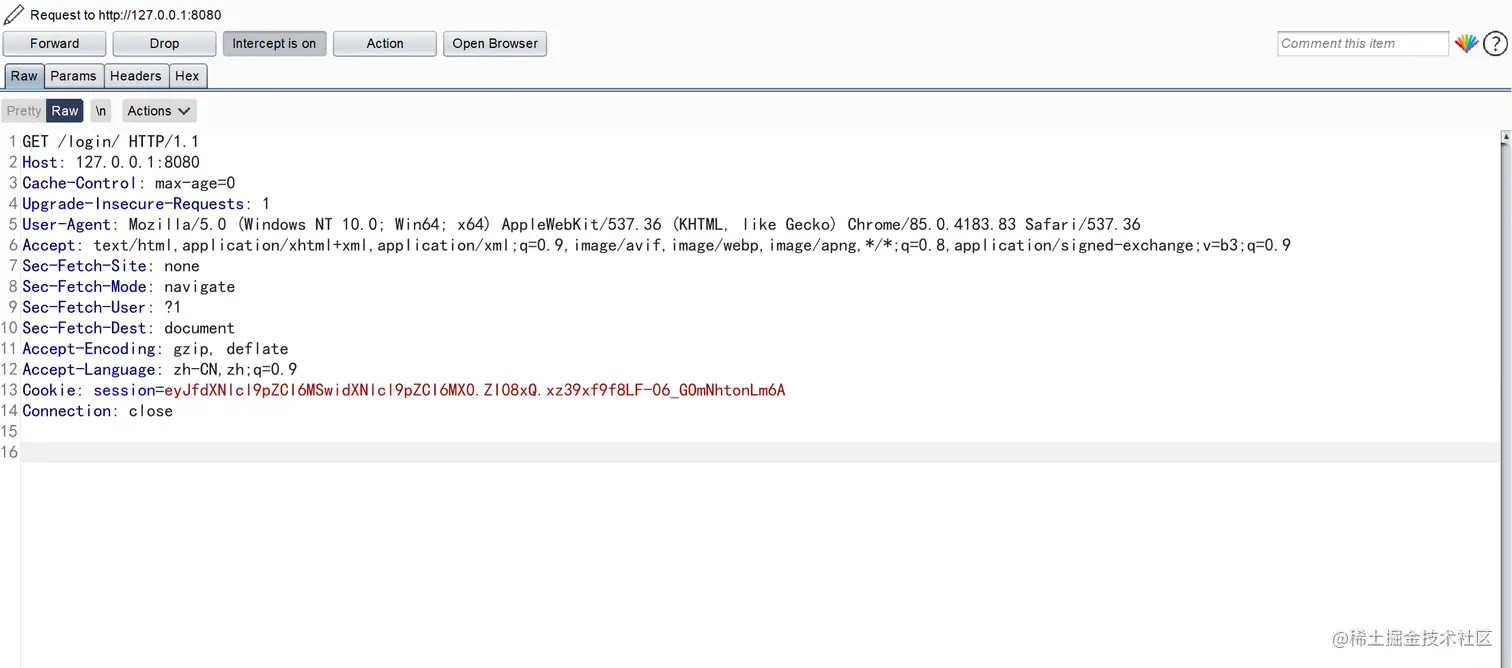Click the Accept: text/html header line
Viewport: 1512px width, 668px height.
coord(656,245)
